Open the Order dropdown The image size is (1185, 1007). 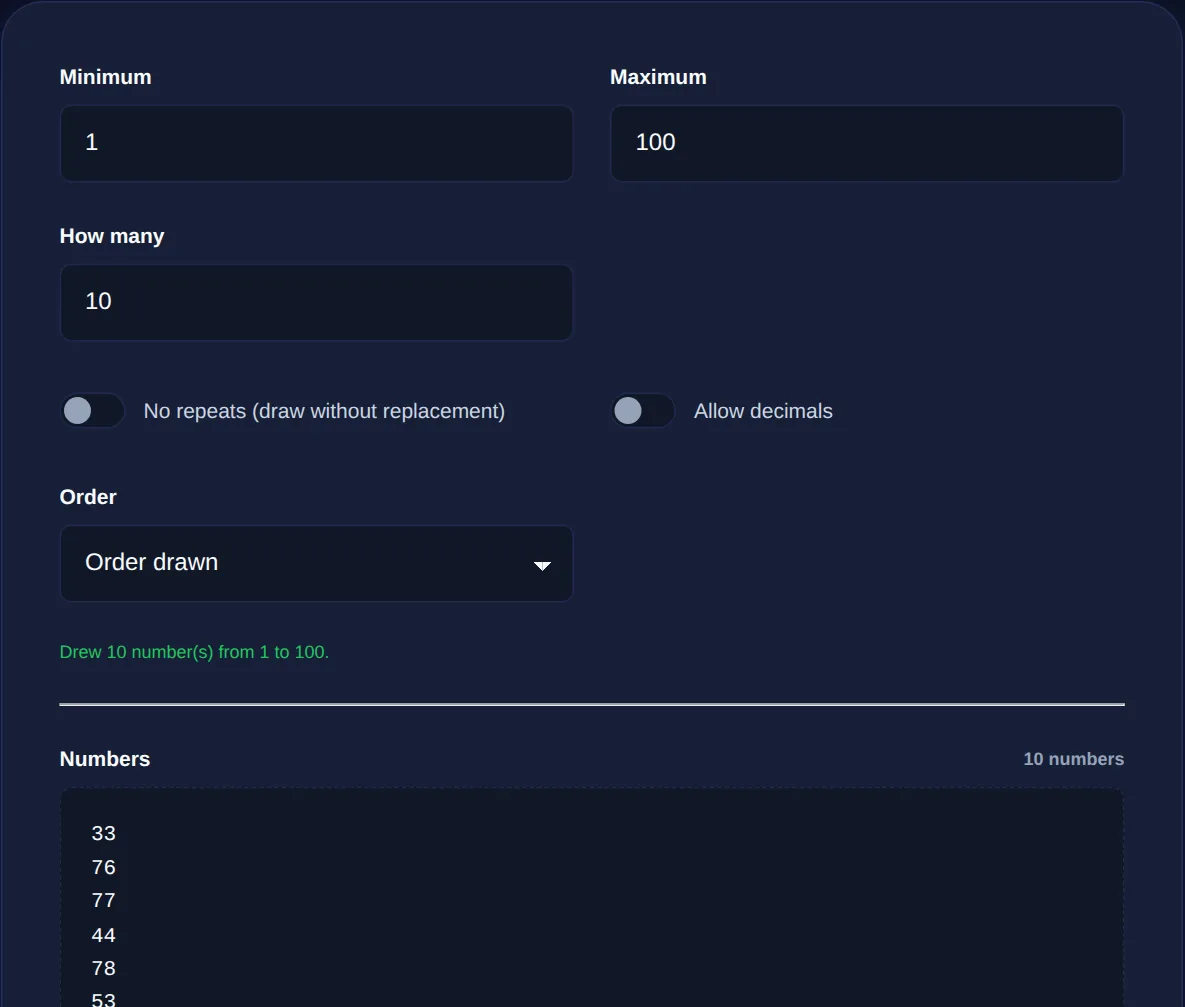316,563
